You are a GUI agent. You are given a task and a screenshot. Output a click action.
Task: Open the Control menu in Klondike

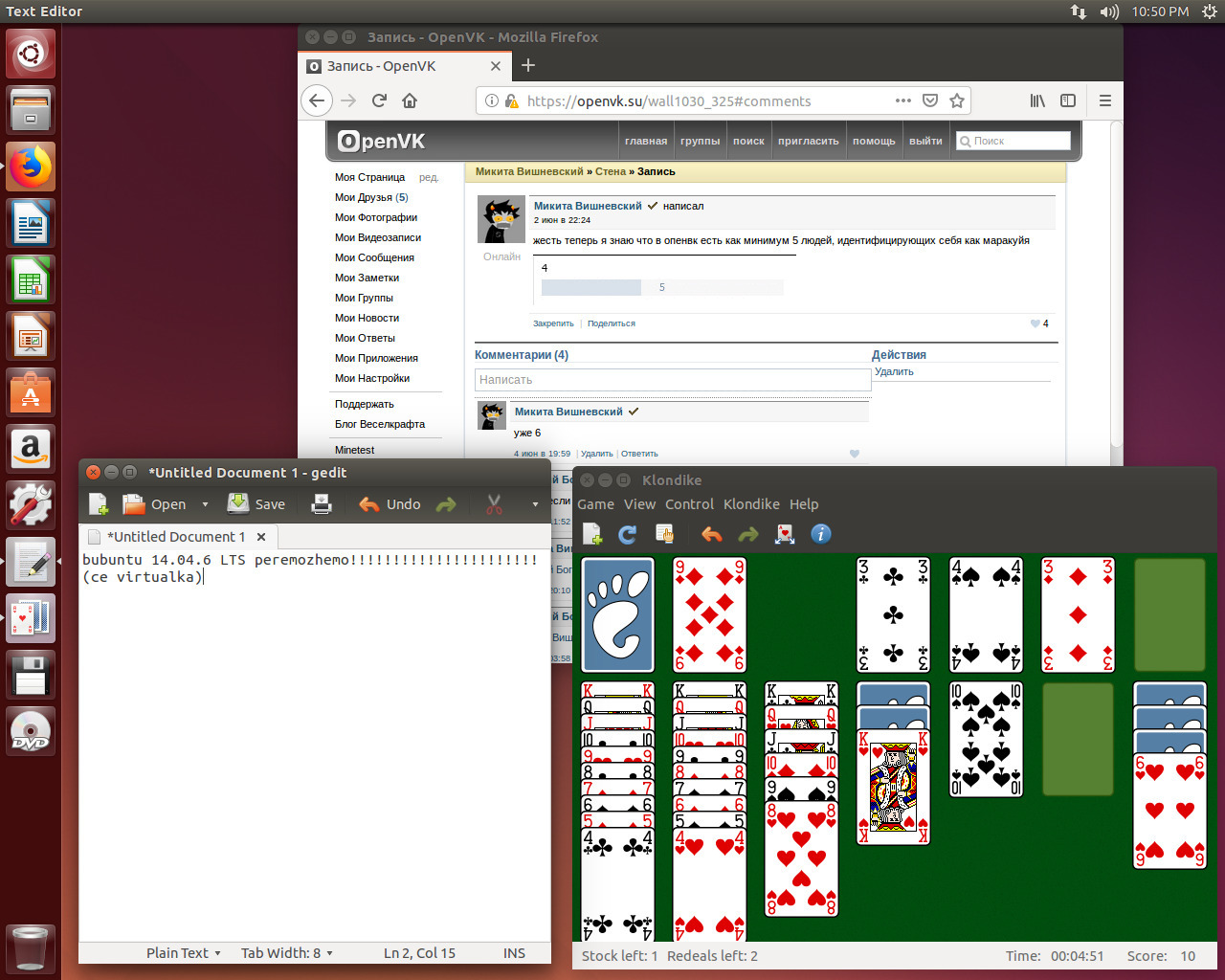[689, 504]
